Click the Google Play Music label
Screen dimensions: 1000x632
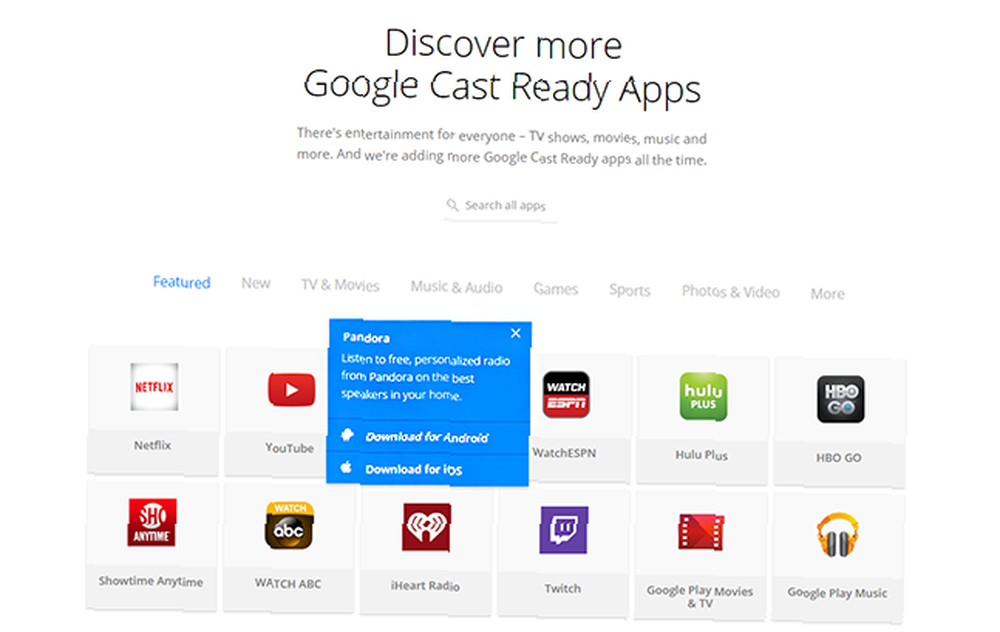pyautogui.click(x=837, y=592)
